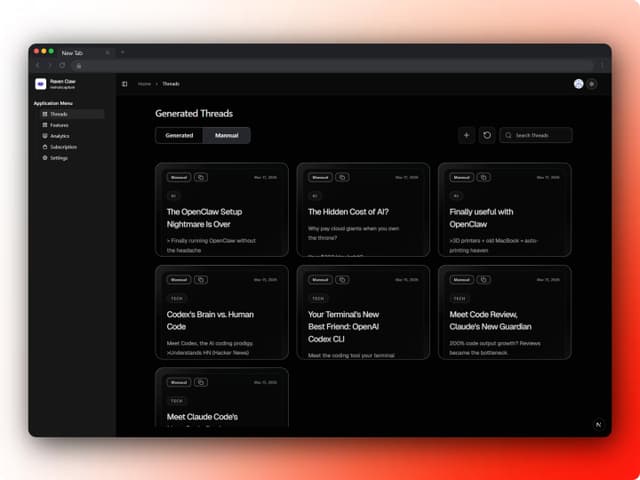
Task: Click 'Finally running OpenClaw without' text
Action: 213,241
